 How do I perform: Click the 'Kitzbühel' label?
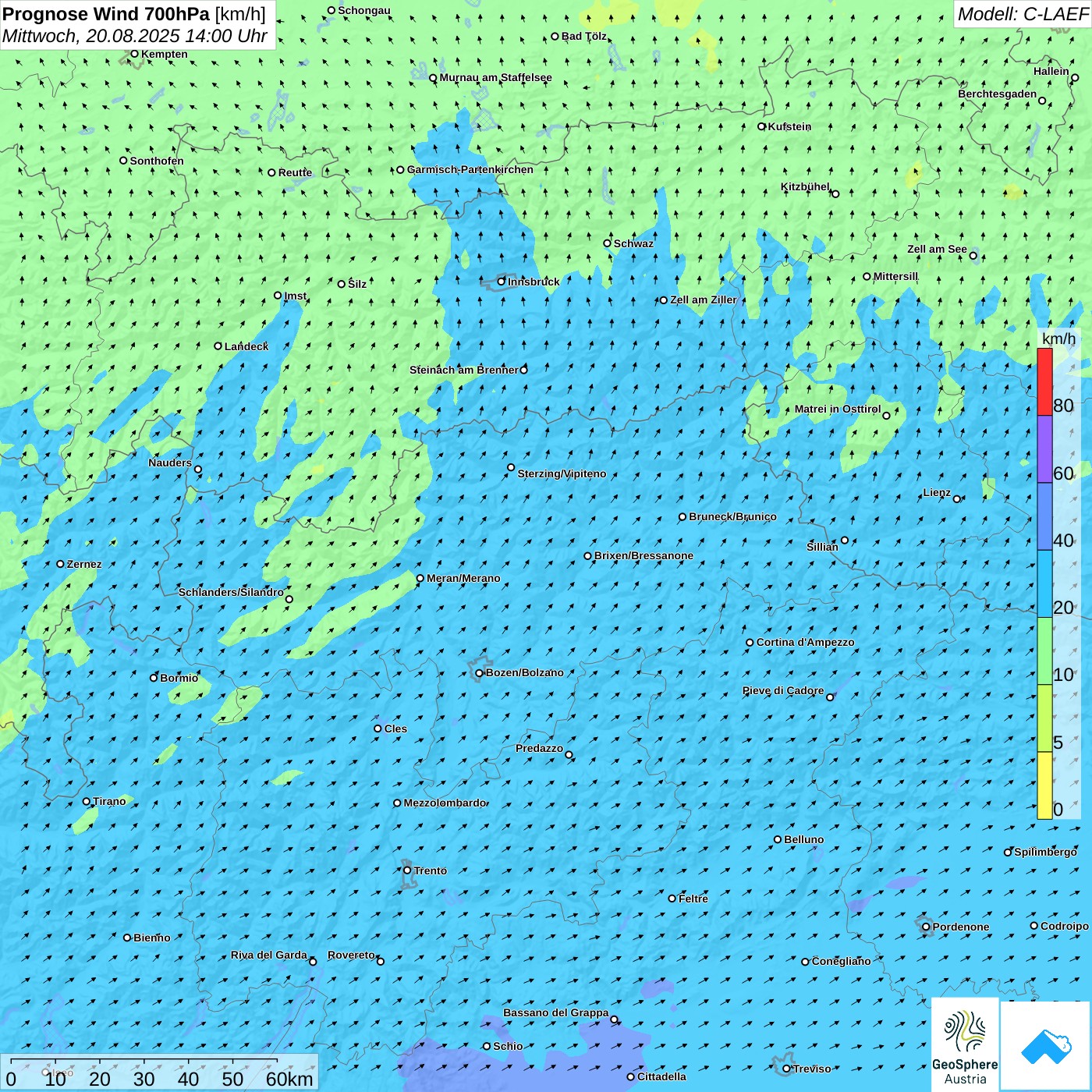tap(805, 186)
